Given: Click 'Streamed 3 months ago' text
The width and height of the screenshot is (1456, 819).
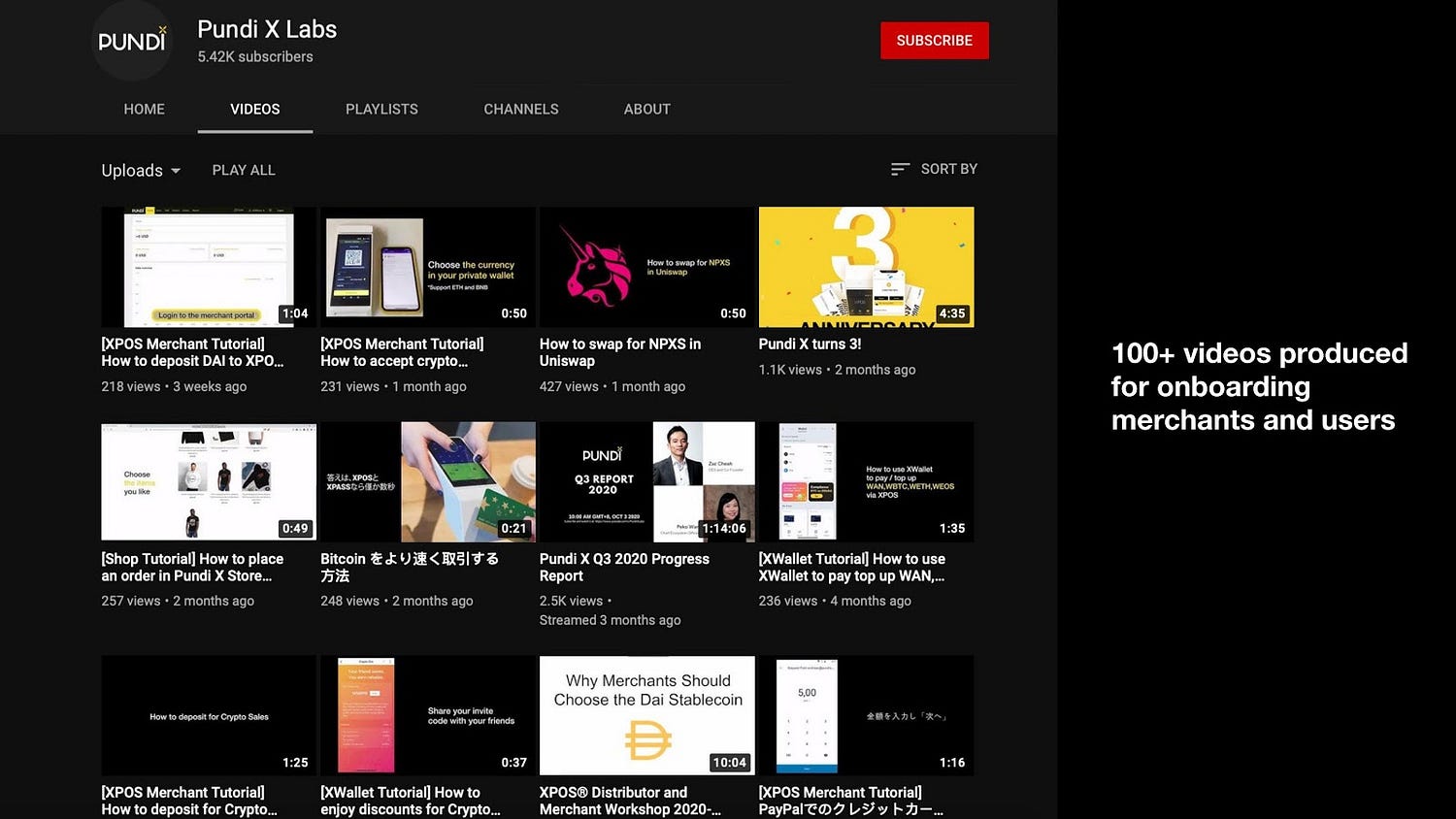Looking at the screenshot, I should pos(611,620).
